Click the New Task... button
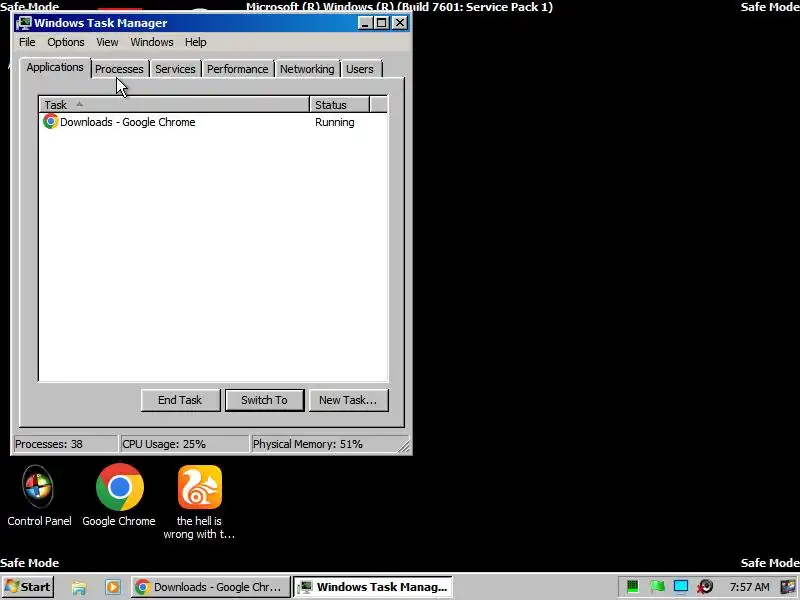Image resolution: width=800 pixels, height=600 pixels. [x=348, y=400]
